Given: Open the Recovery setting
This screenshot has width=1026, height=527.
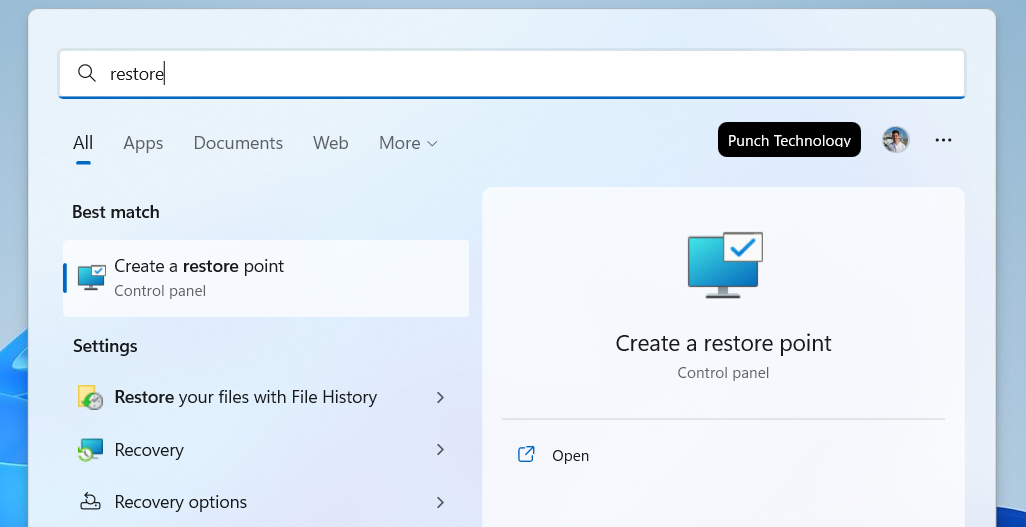Looking at the screenshot, I should (260, 450).
